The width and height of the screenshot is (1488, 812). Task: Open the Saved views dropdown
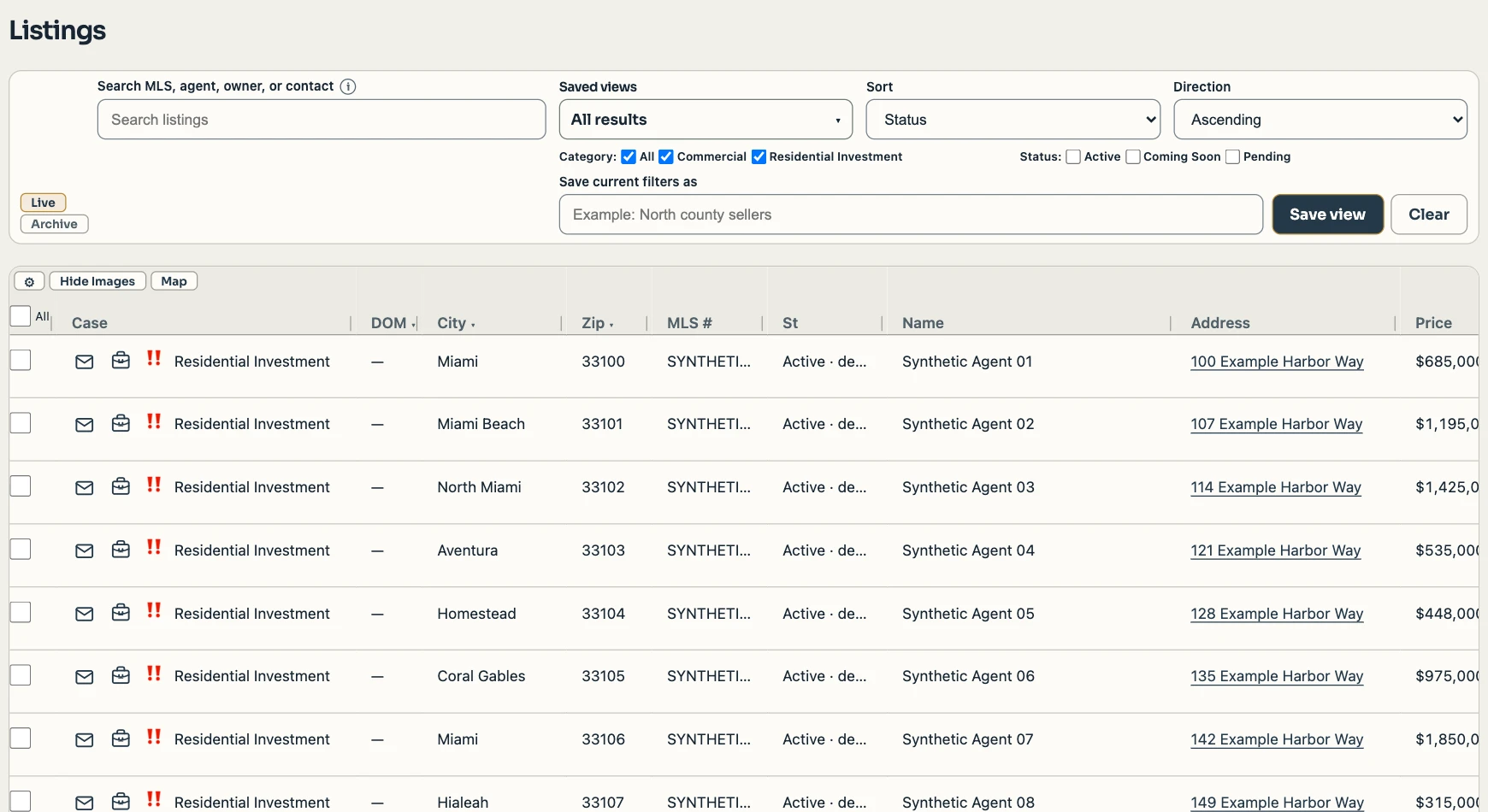[x=706, y=120]
